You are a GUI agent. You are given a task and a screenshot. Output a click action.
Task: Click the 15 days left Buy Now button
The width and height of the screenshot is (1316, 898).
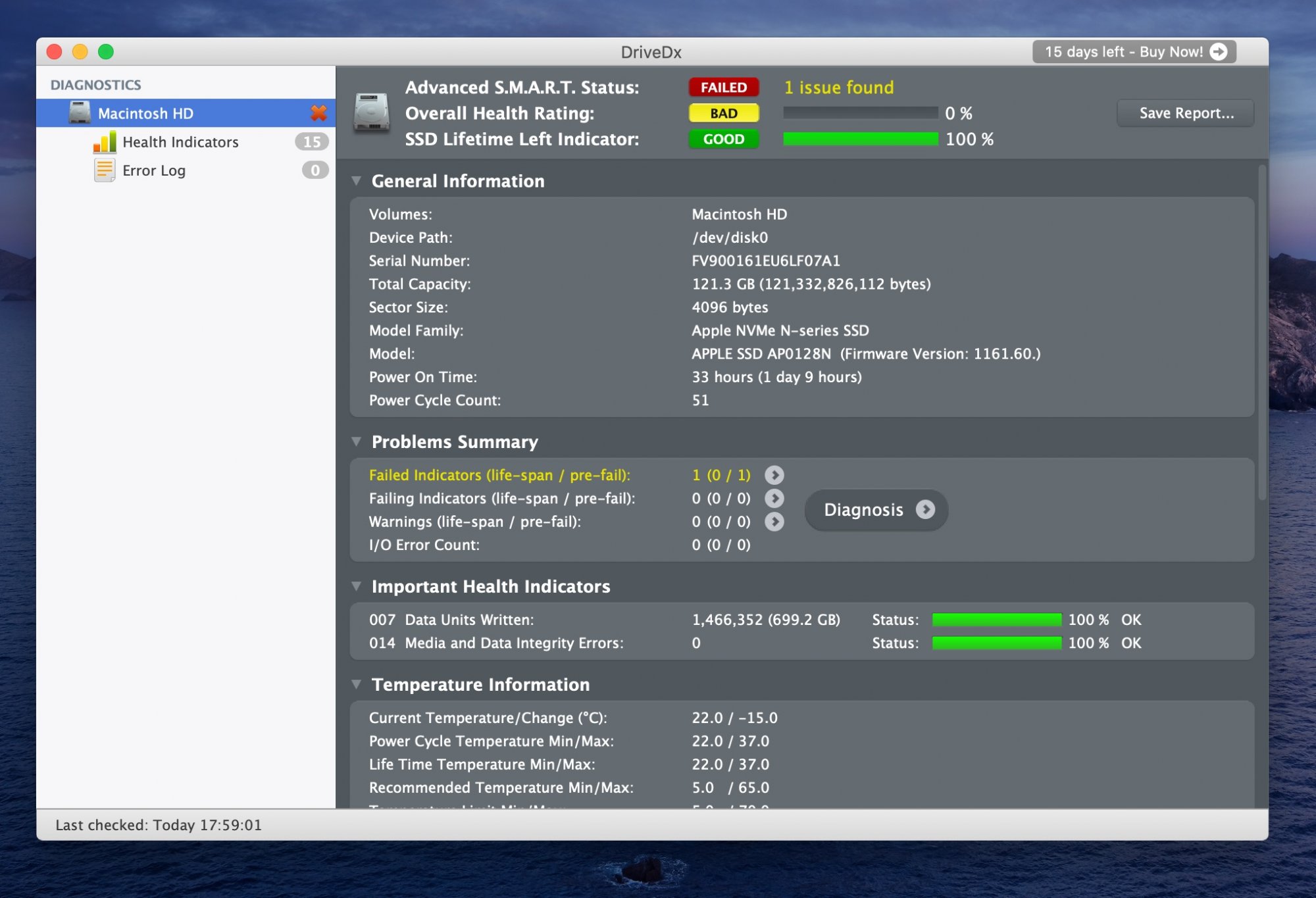click(1134, 52)
